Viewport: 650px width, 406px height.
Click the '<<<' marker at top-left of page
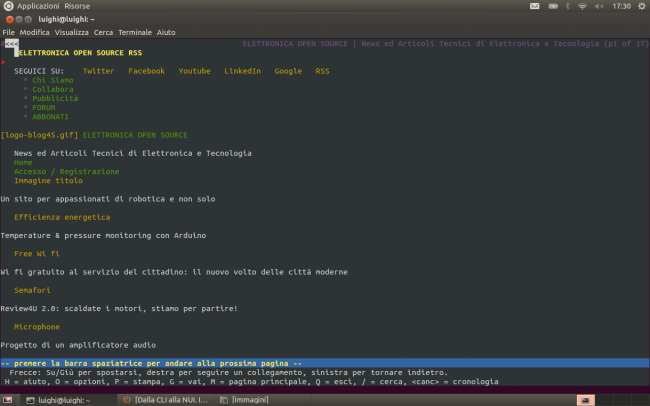tap(12, 44)
